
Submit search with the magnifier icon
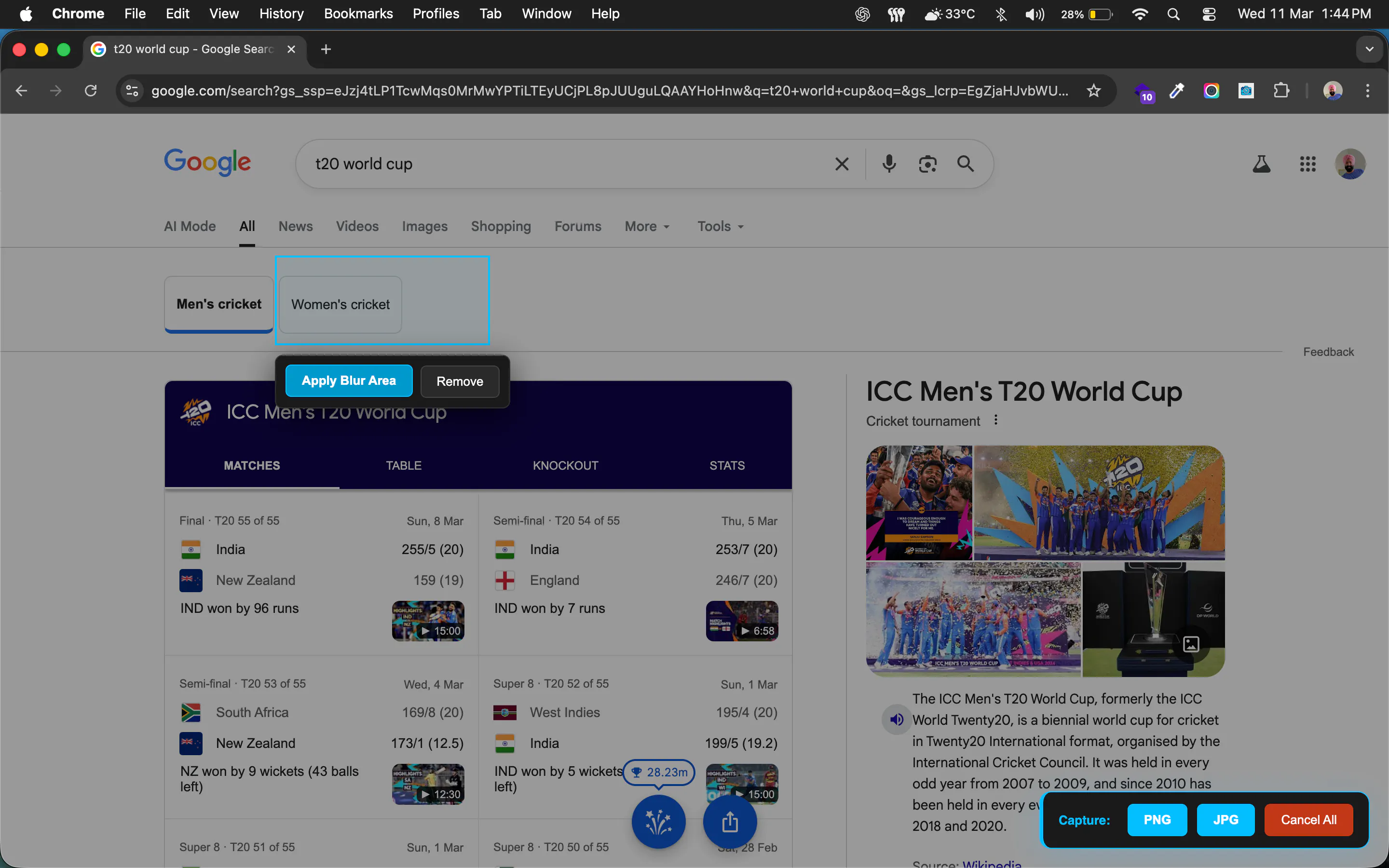(966, 164)
